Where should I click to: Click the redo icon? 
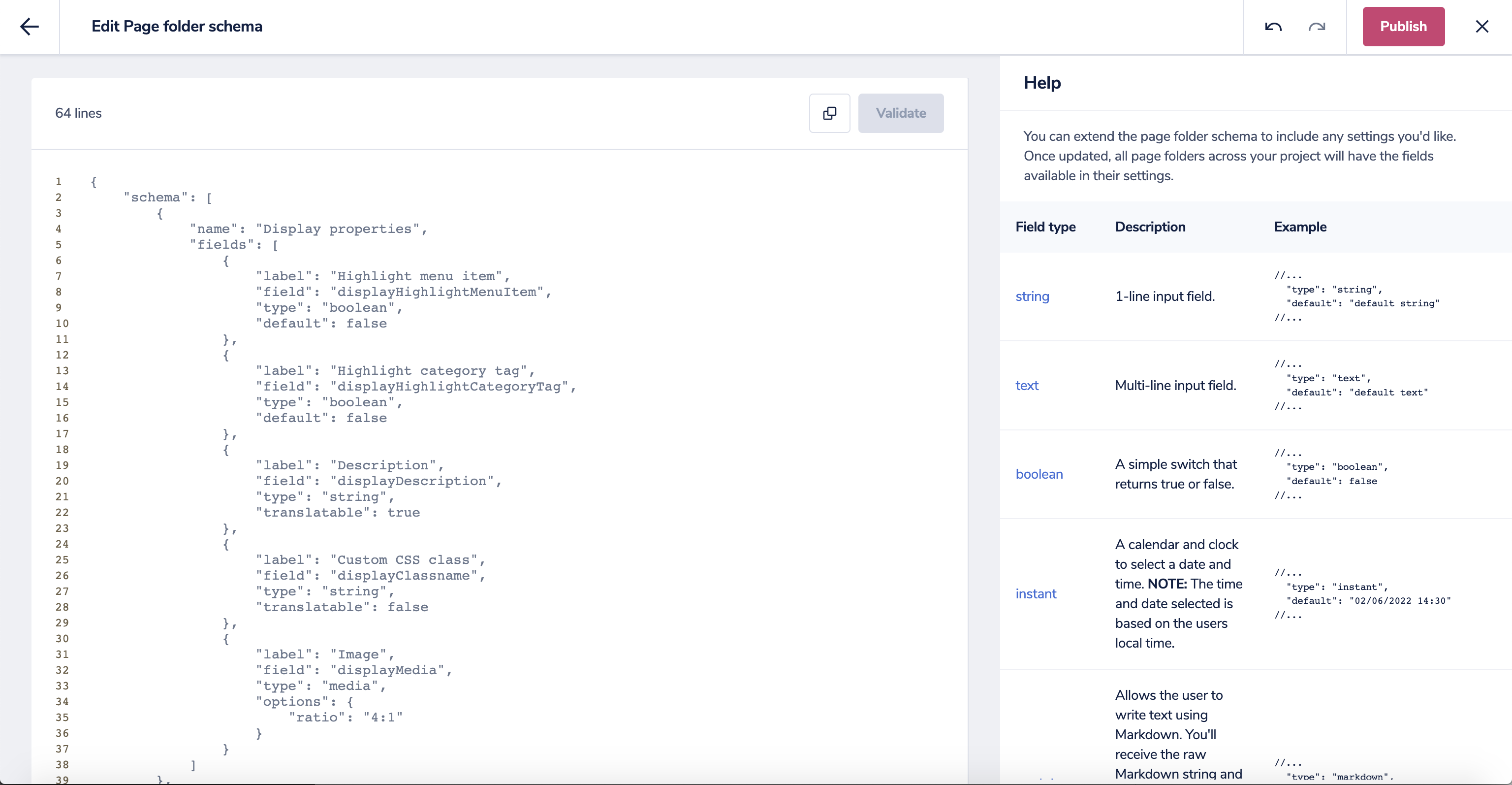[x=1317, y=27]
